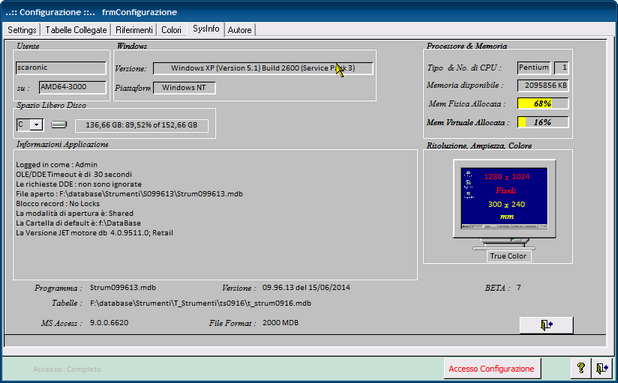
Task: Open the Tabelle Collegate tab
Action: (x=76, y=30)
